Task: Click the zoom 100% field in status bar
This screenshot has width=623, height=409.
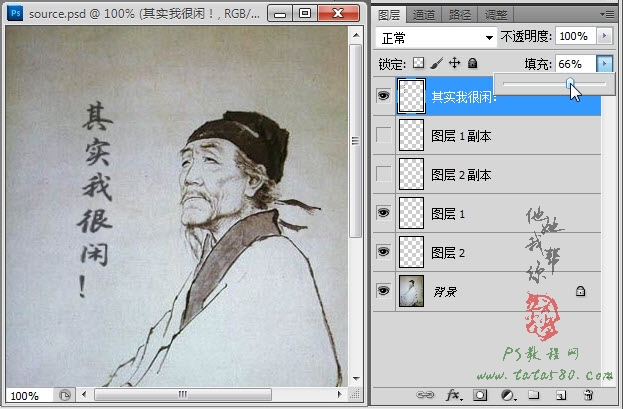Action: (28, 395)
